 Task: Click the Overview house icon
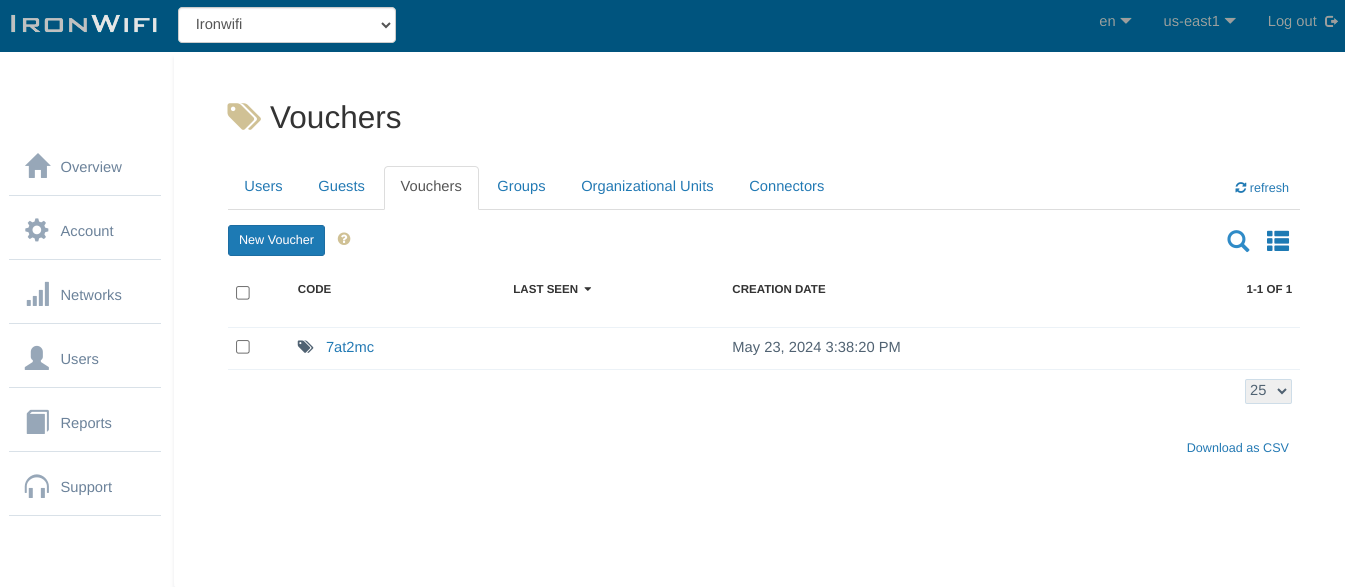click(x=38, y=166)
